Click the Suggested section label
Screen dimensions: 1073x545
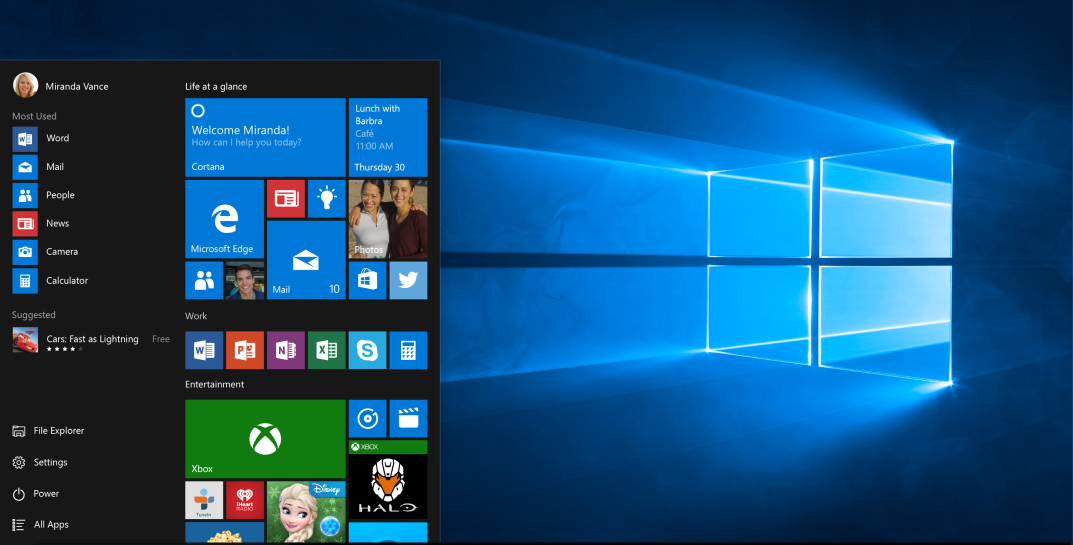[x=34, y=315]
